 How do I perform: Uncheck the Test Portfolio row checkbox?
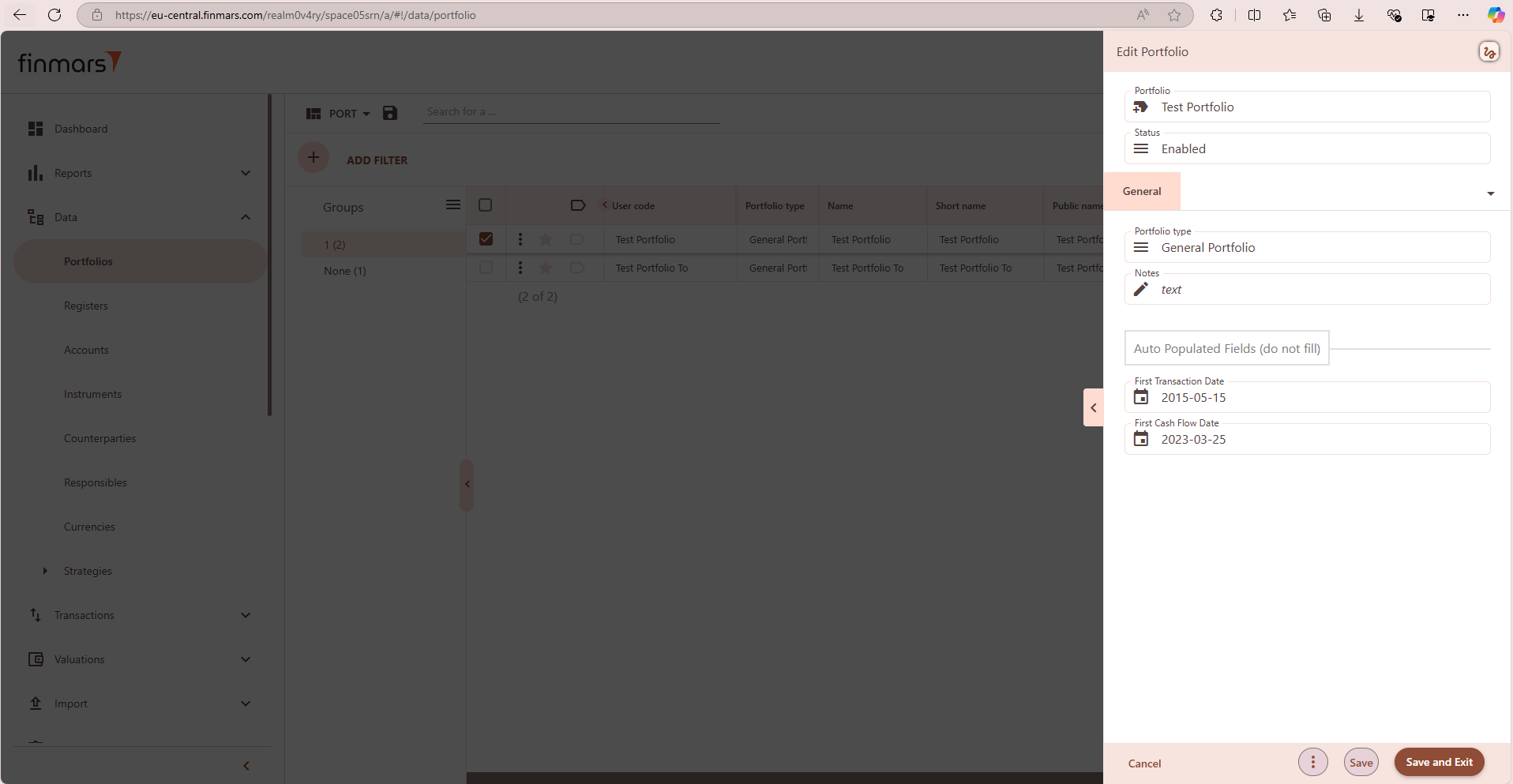486,239
